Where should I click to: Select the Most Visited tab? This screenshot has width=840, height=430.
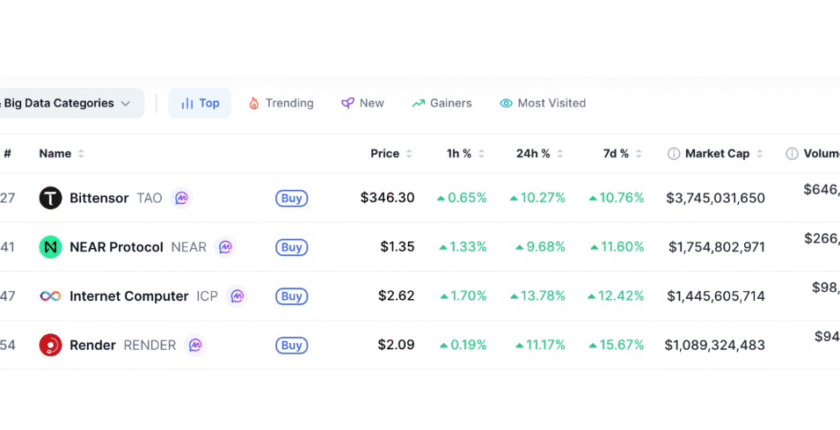point(543,103)
